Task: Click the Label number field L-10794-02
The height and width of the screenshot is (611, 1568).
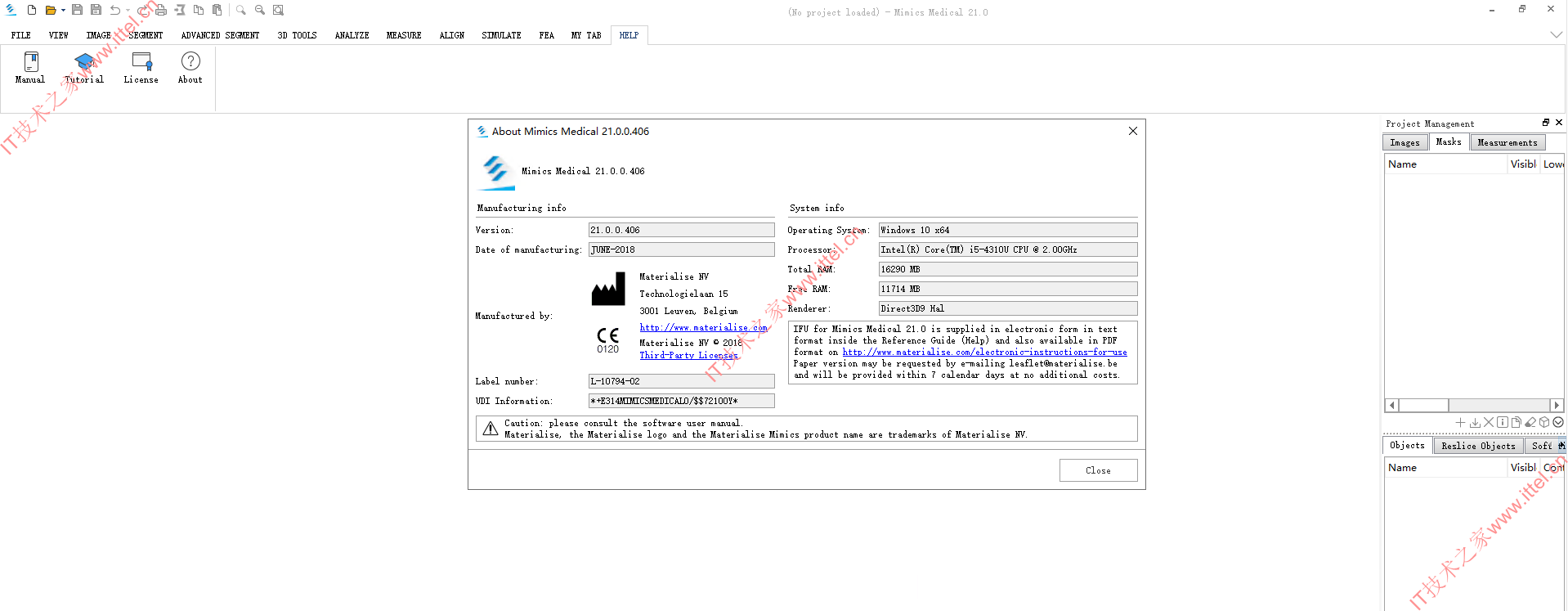Action: click(x=682, y=382)
